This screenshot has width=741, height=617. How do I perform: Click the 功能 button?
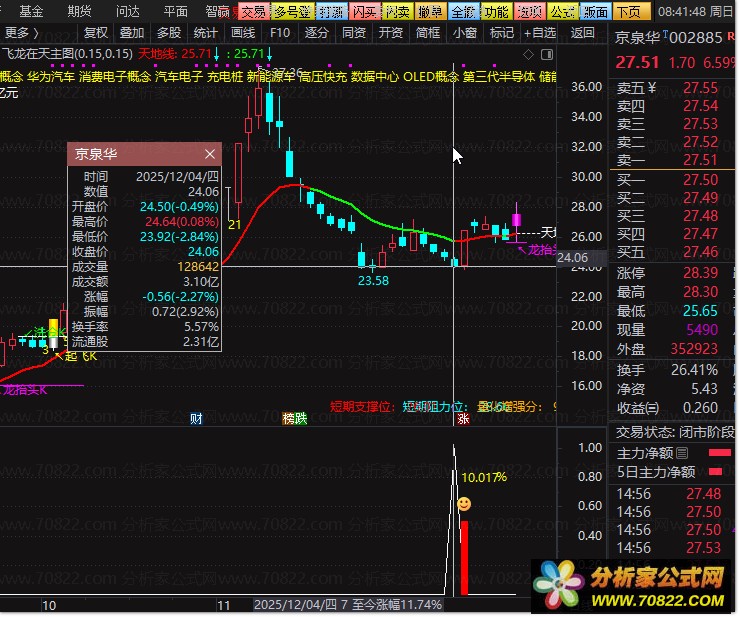pos(497,11)
